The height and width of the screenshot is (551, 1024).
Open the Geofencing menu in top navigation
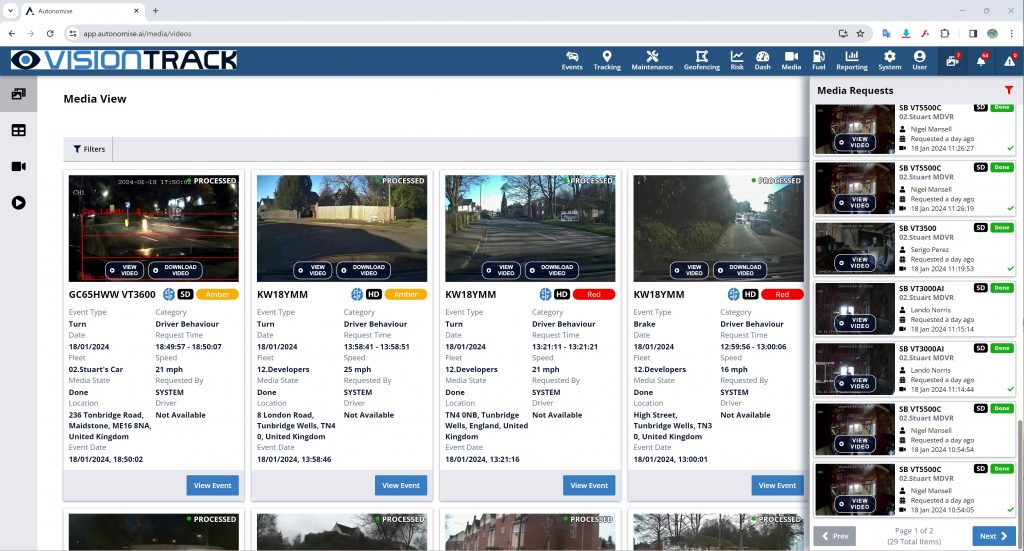701,60
